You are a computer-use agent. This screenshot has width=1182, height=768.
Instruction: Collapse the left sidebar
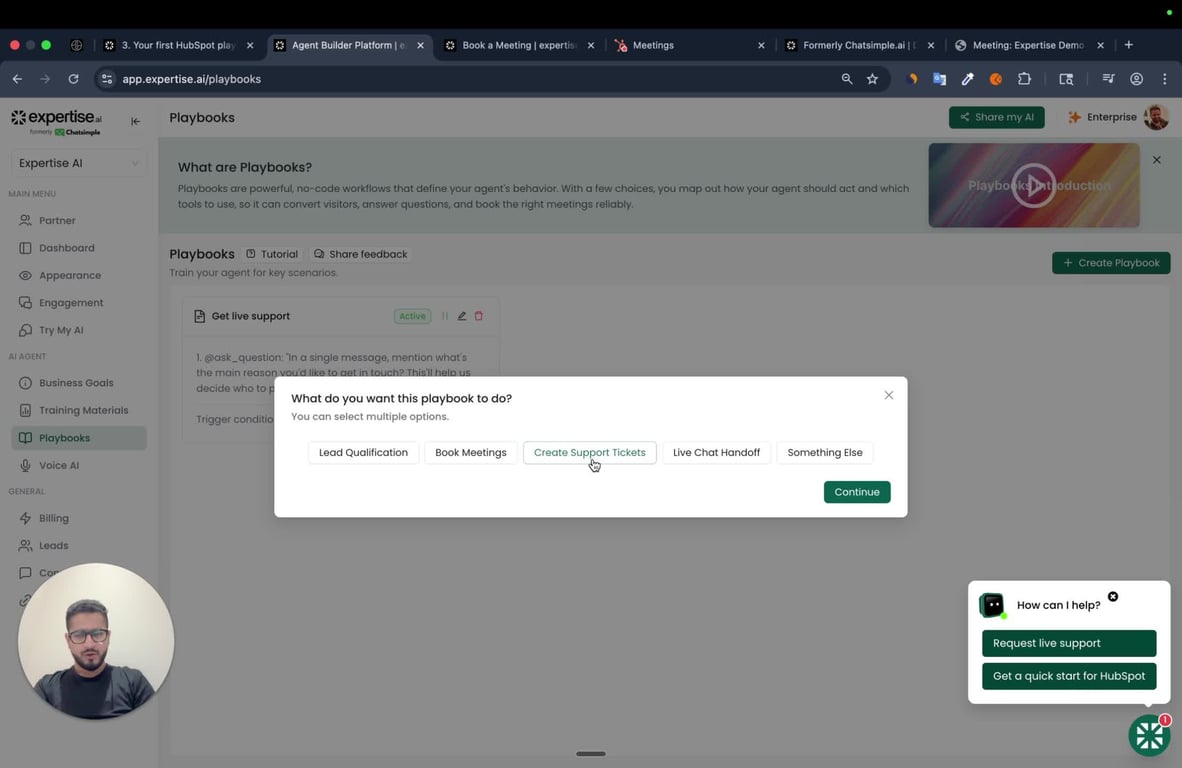(x=135, y=121)
